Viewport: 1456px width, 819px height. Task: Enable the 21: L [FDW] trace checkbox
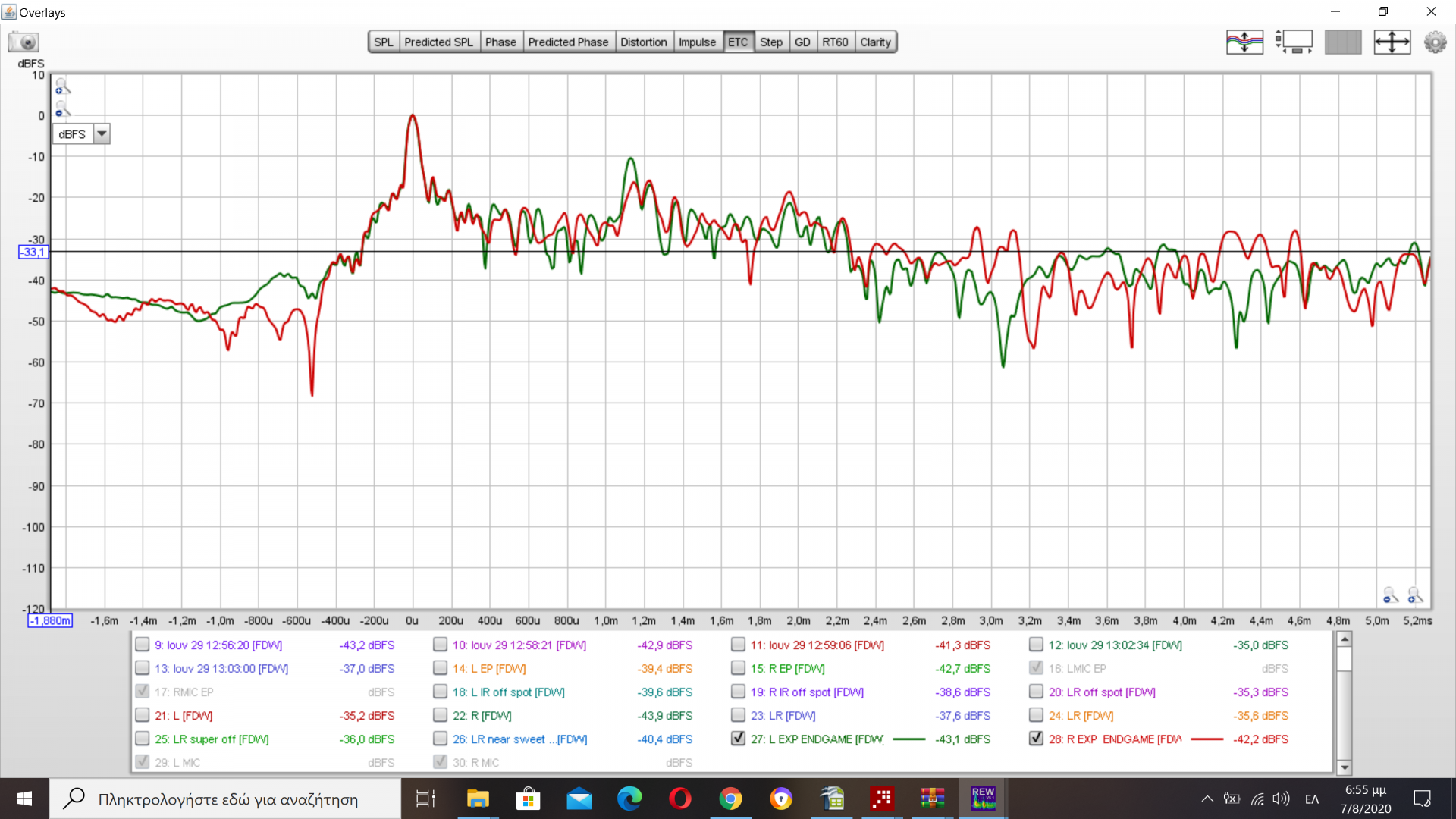(142, 715)
